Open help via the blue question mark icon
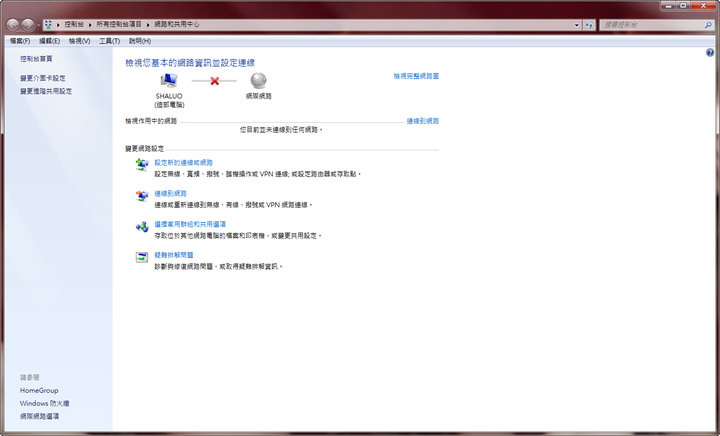The image size is (720, 436). [710, 53]
